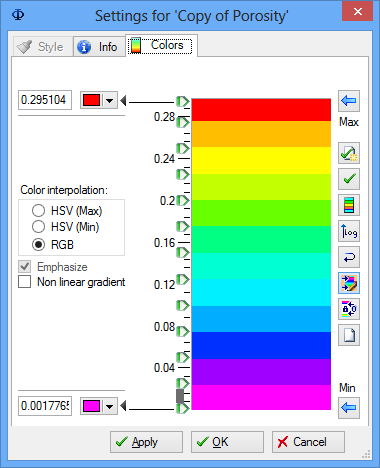Switch to the Info tab
Viewport: 380px width, 468px height.
click(99, 47)
